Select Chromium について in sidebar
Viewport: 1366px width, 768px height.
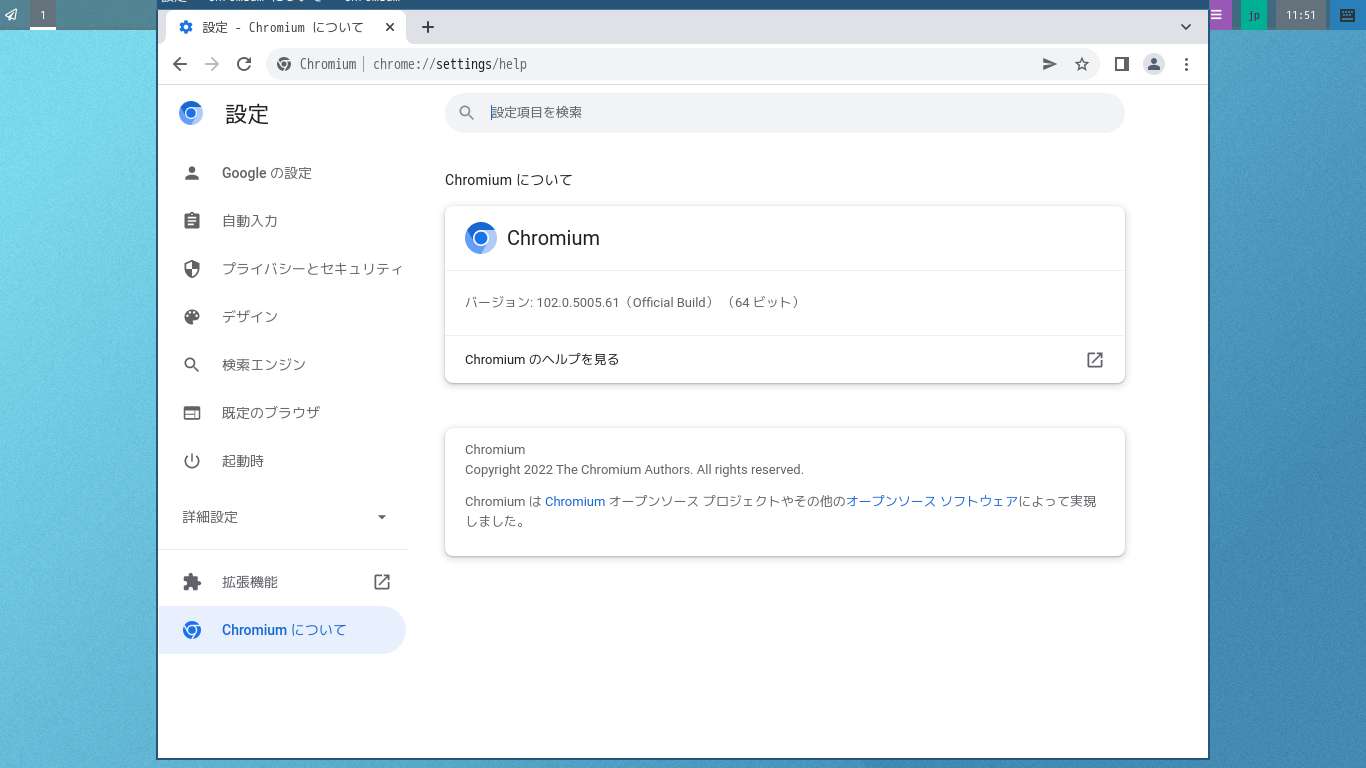(282, 630)
